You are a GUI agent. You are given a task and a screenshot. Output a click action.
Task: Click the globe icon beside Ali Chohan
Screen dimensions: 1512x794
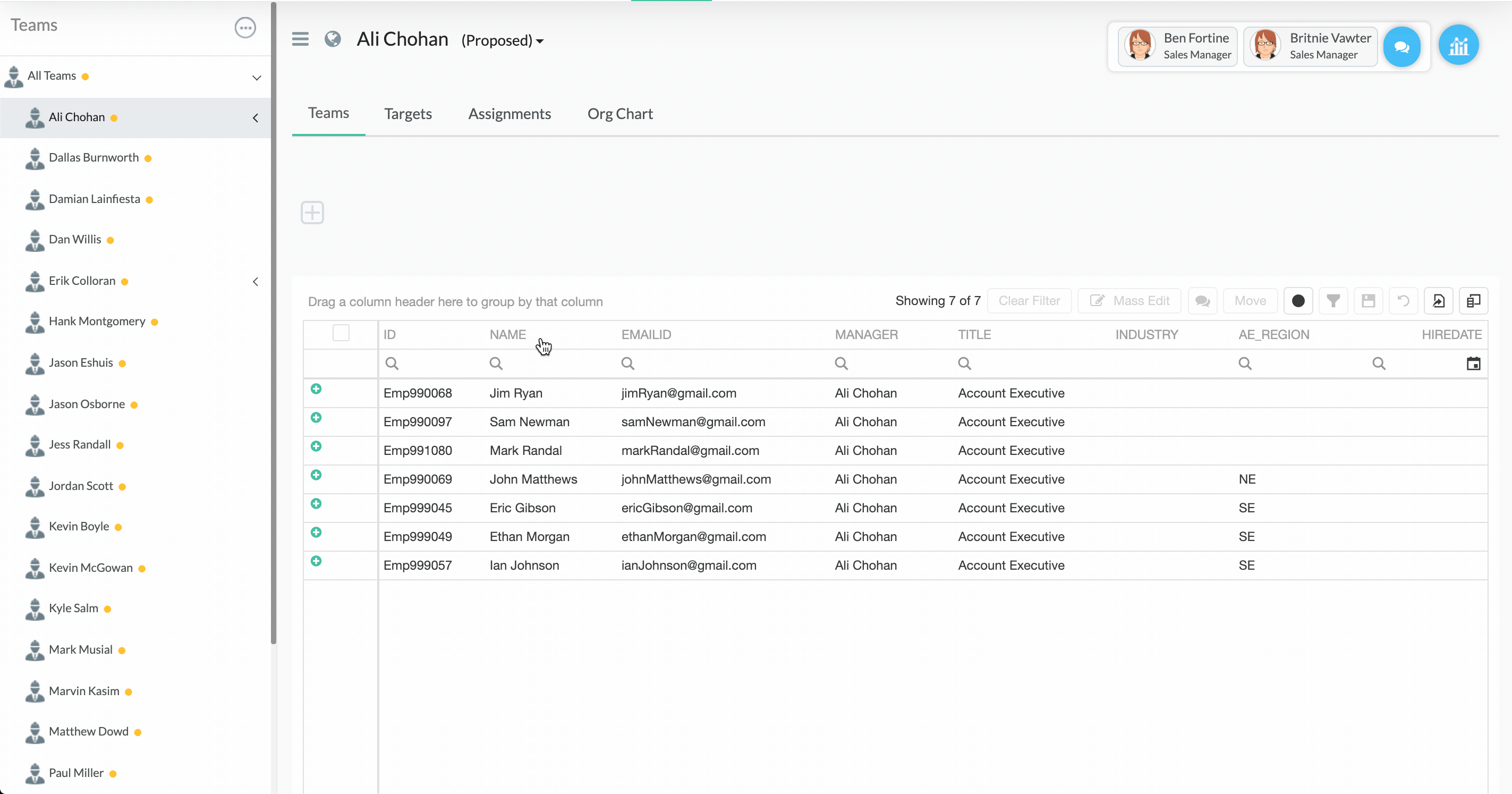coord(333,39)
